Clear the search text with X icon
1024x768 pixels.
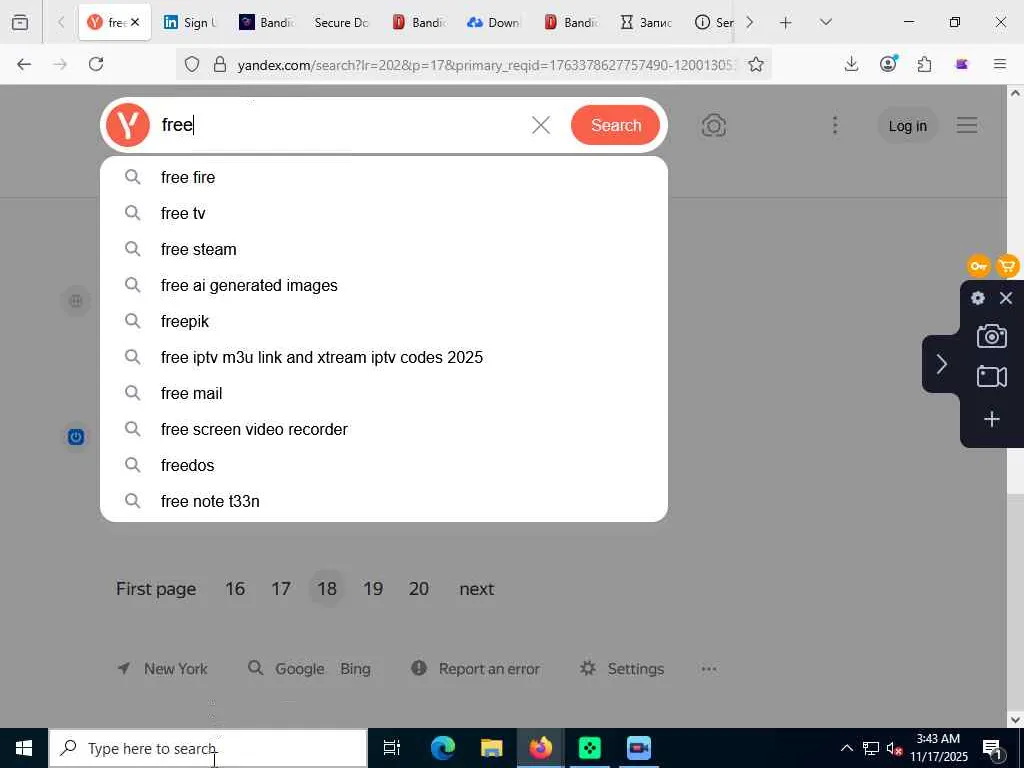(x=541, y=125)
